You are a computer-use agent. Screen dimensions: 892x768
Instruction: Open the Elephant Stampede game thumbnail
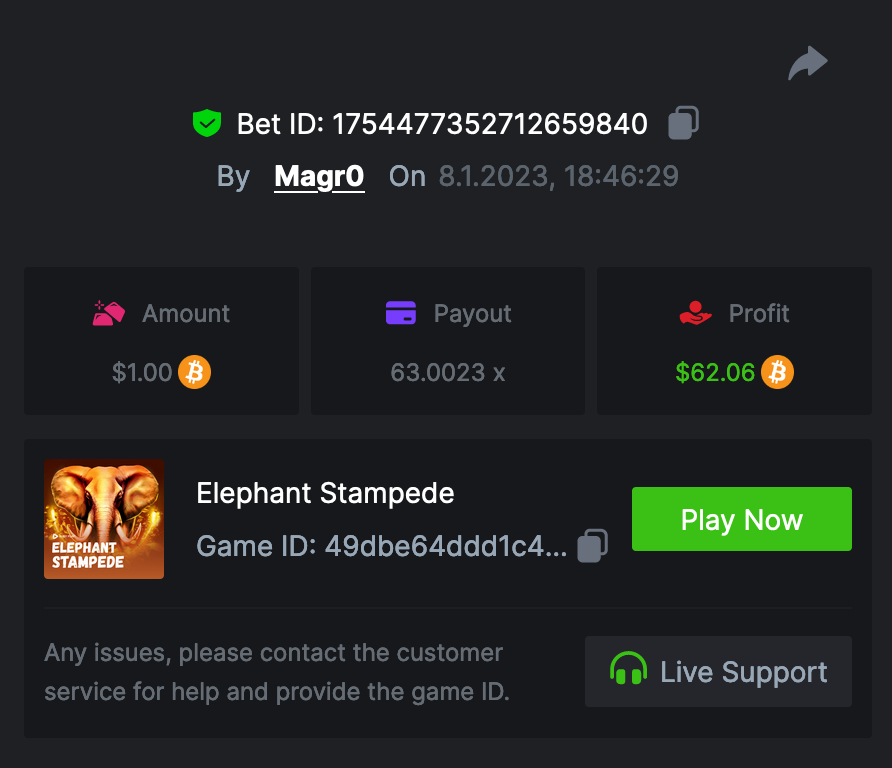tap(104, 519)
